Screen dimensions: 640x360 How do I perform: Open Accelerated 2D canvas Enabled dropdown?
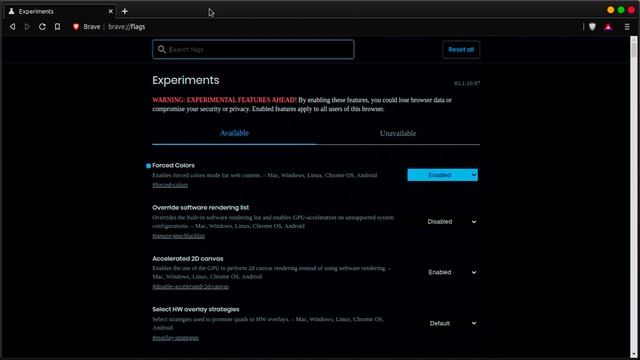click(442, 272)
